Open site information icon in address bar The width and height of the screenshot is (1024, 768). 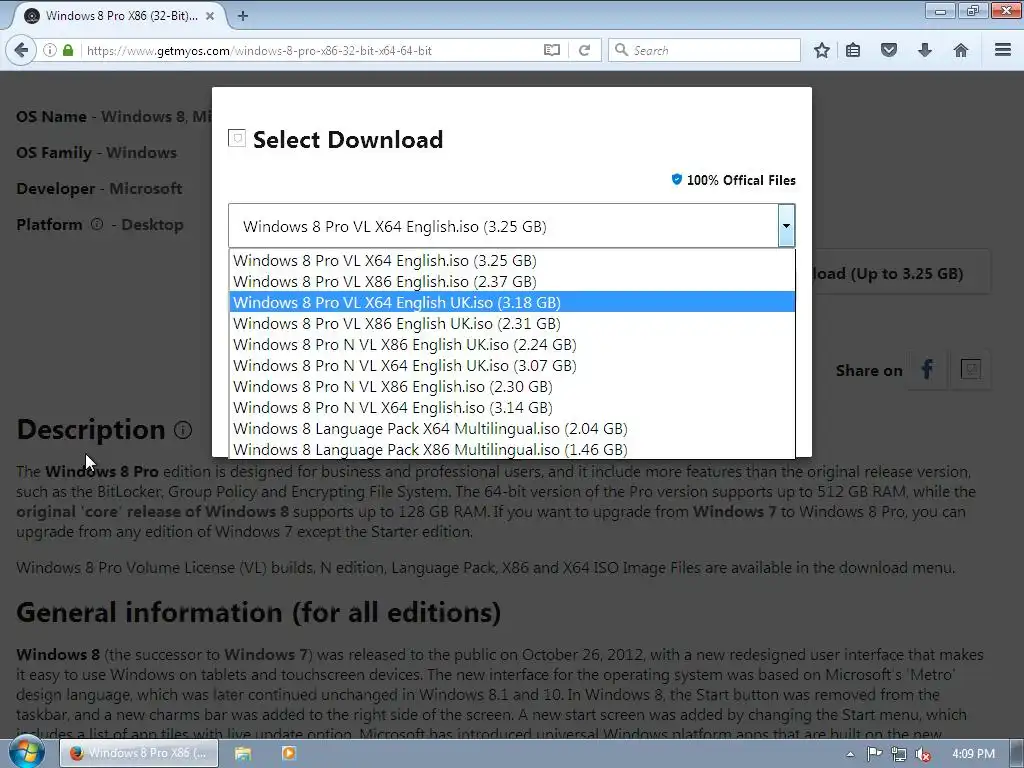click(x=50, y=50)
